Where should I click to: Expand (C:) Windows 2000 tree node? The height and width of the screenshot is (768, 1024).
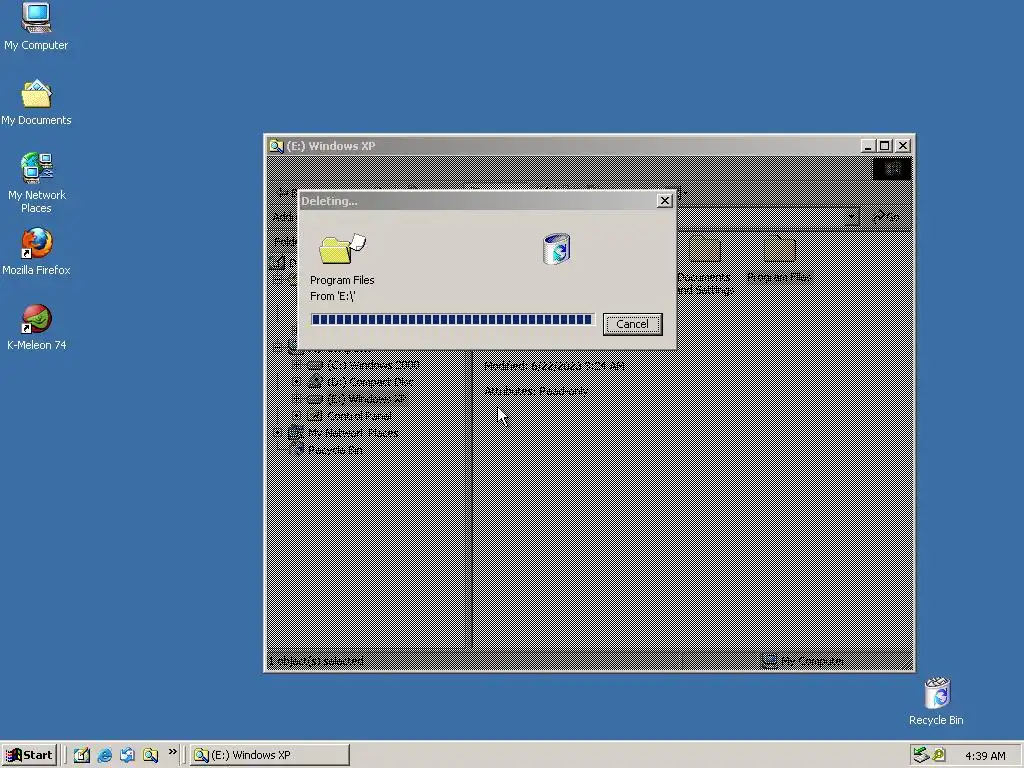[x=296, y=364]
